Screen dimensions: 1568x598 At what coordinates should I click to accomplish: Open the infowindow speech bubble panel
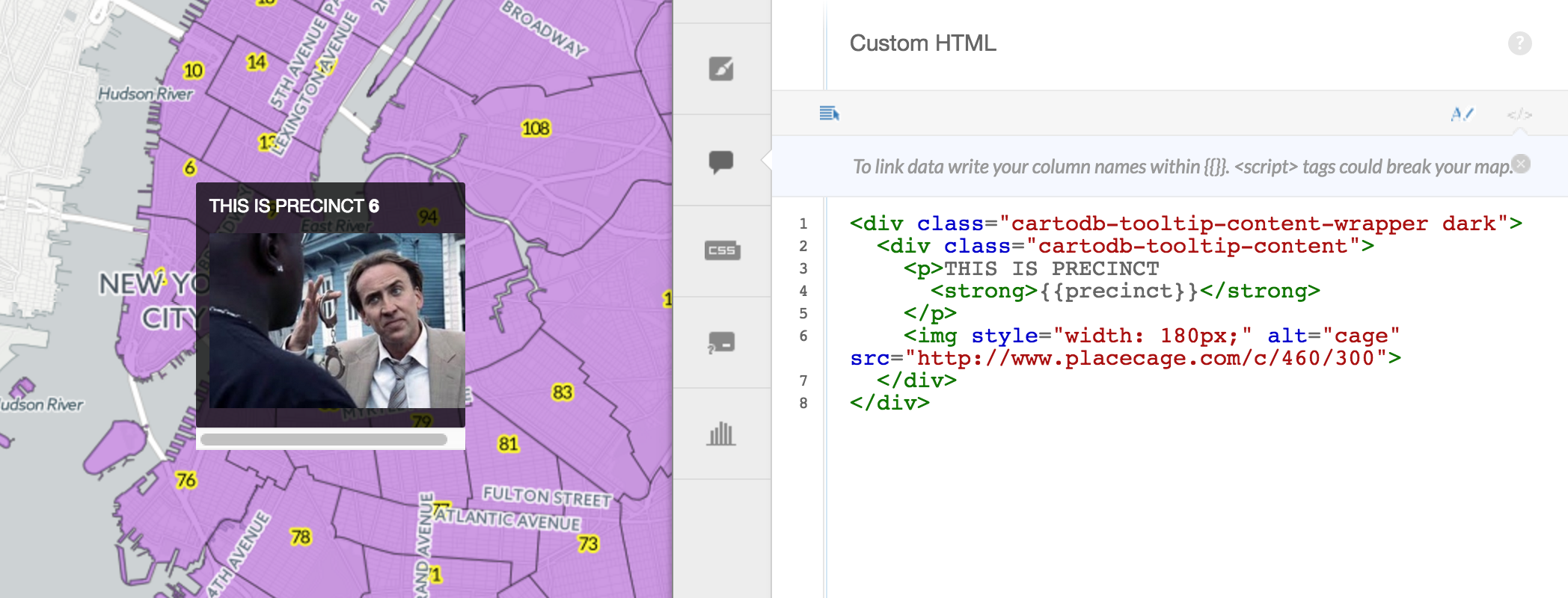[x=721, y=161]
